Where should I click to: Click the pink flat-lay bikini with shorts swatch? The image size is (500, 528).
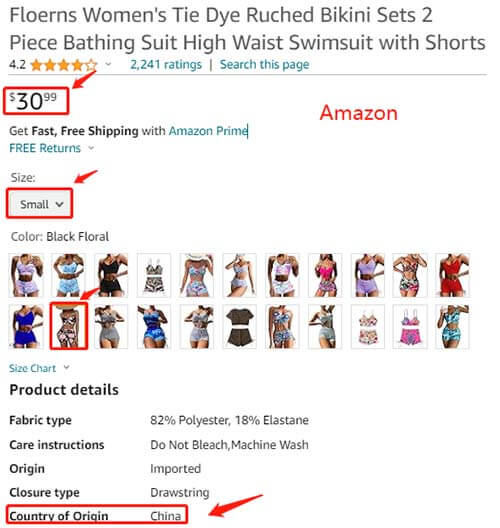410,326
